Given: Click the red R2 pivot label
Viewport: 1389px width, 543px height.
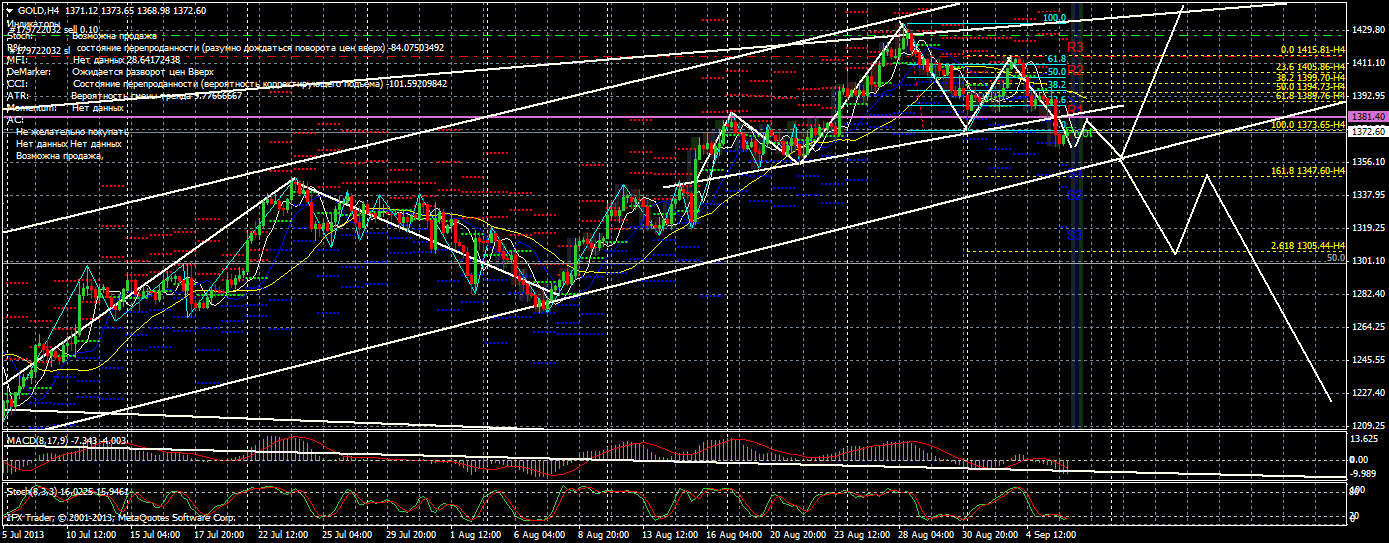Looking at the screenshot, I should click(1075, 70).
